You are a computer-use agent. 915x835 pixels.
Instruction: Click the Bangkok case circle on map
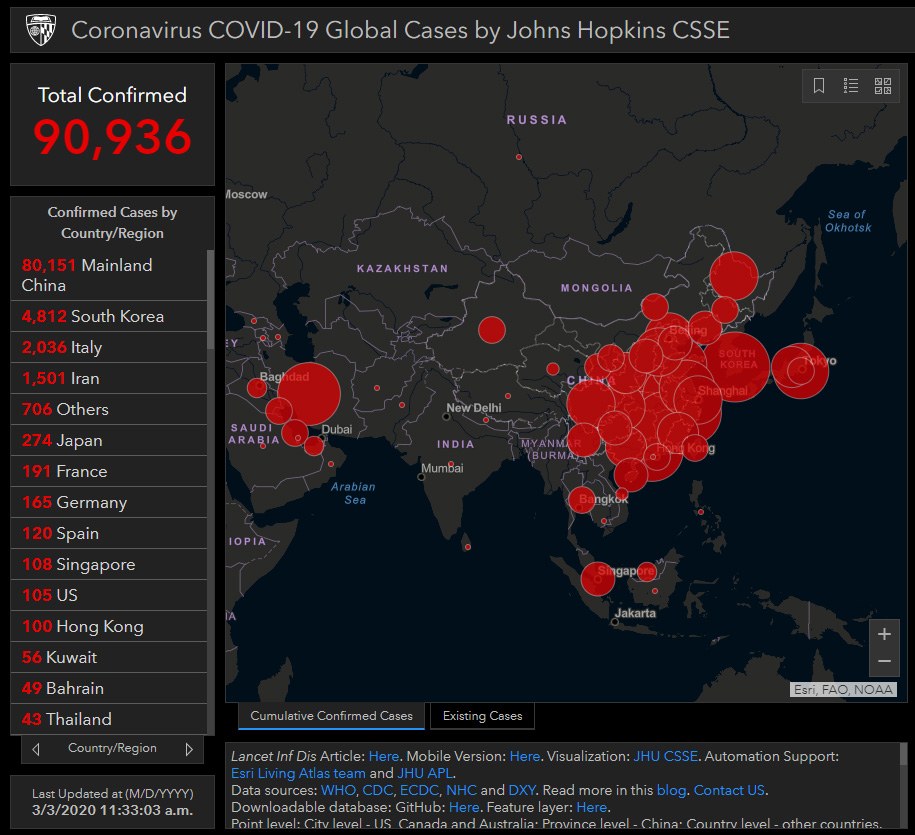tap(582, 500)
